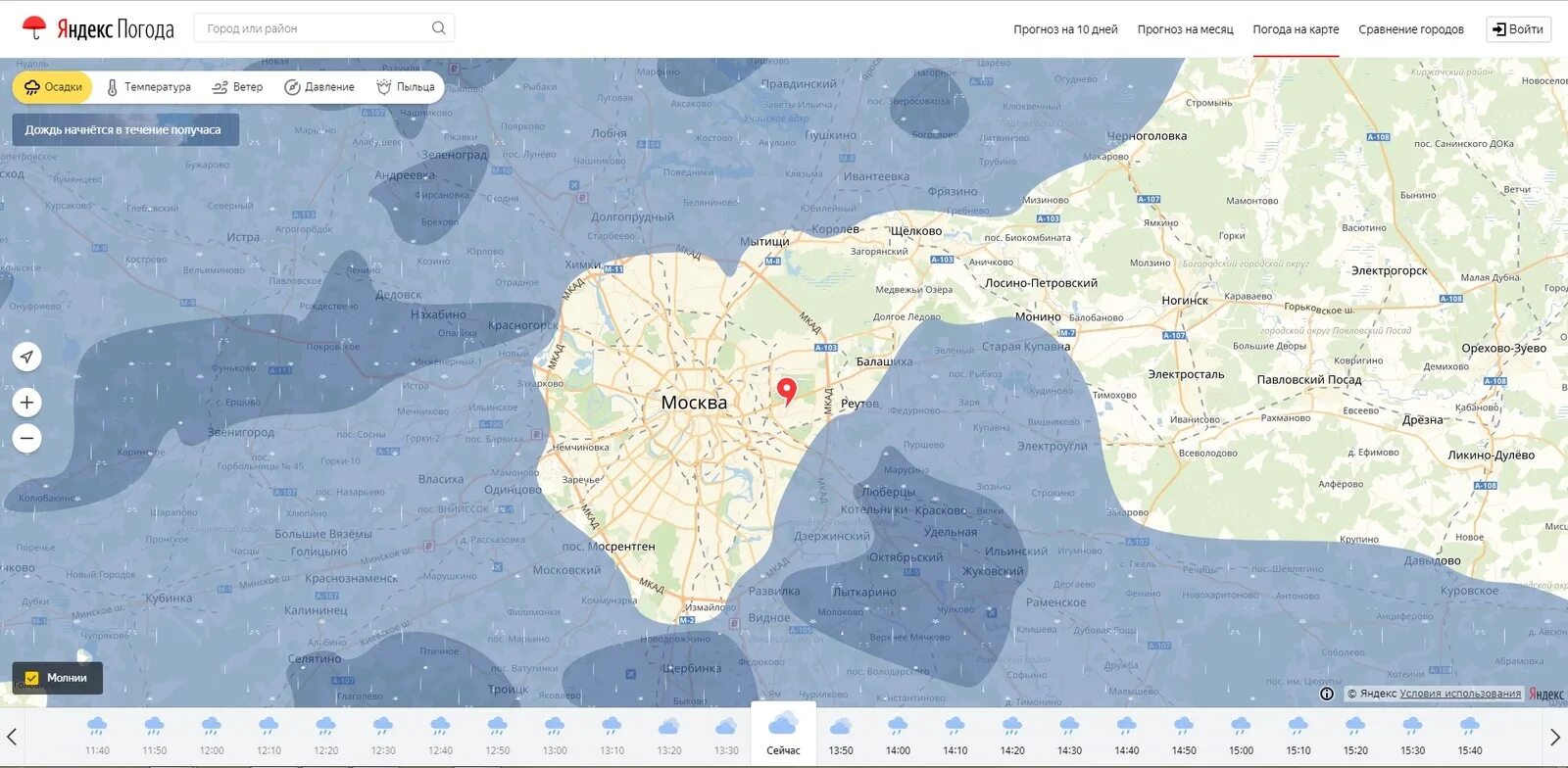Open map info circle icon
This screenshot has height=768, width=1568.
1327,694
